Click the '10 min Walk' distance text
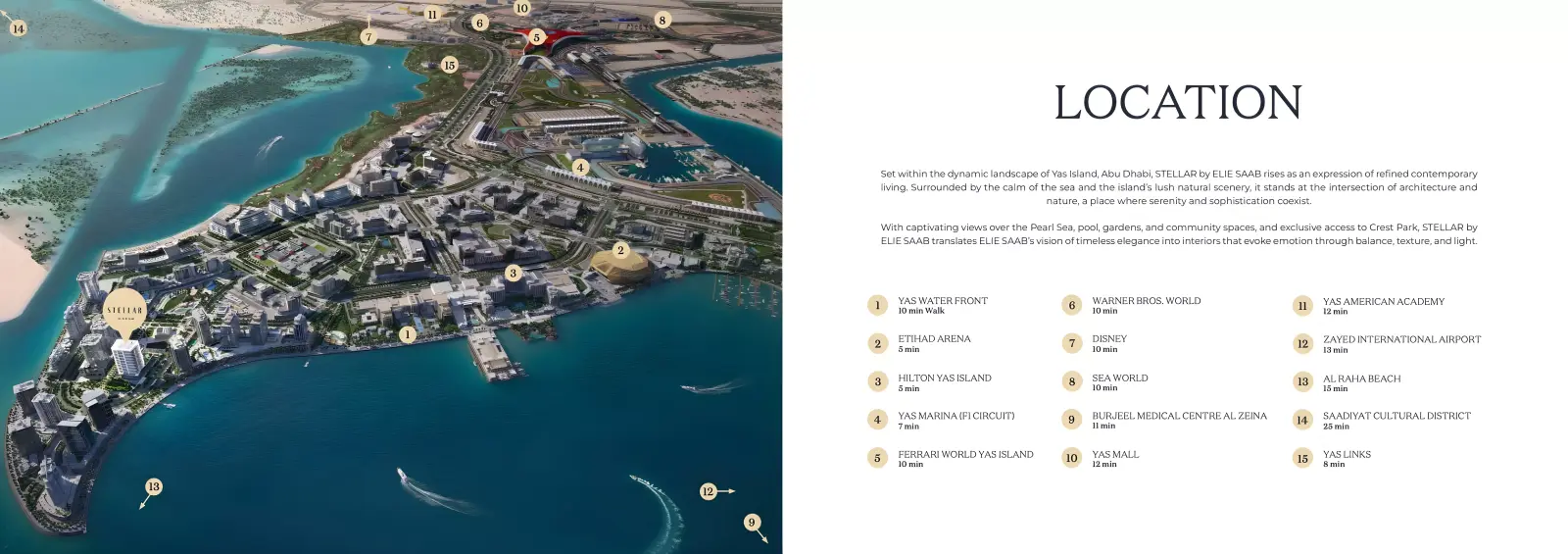Viewport: 1568px width, 554px height. tap(921, 311)
